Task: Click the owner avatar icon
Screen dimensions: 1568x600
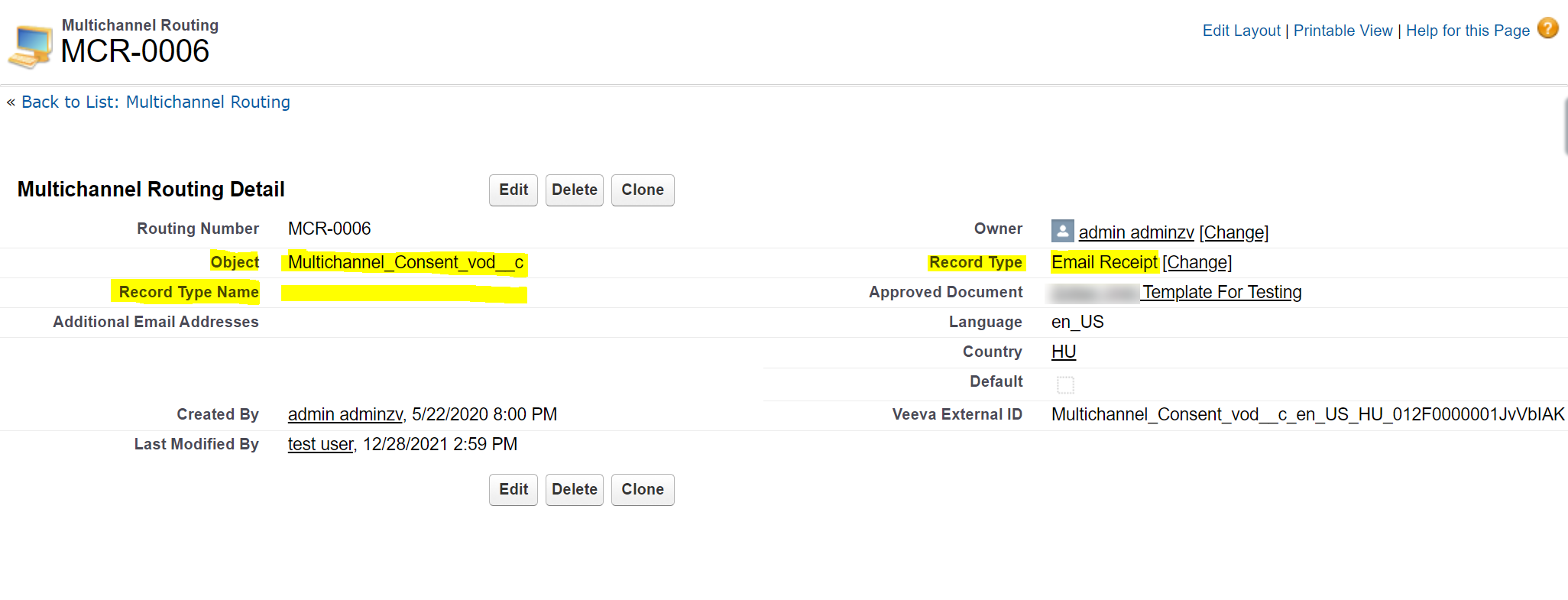Action: (1062, 231)
